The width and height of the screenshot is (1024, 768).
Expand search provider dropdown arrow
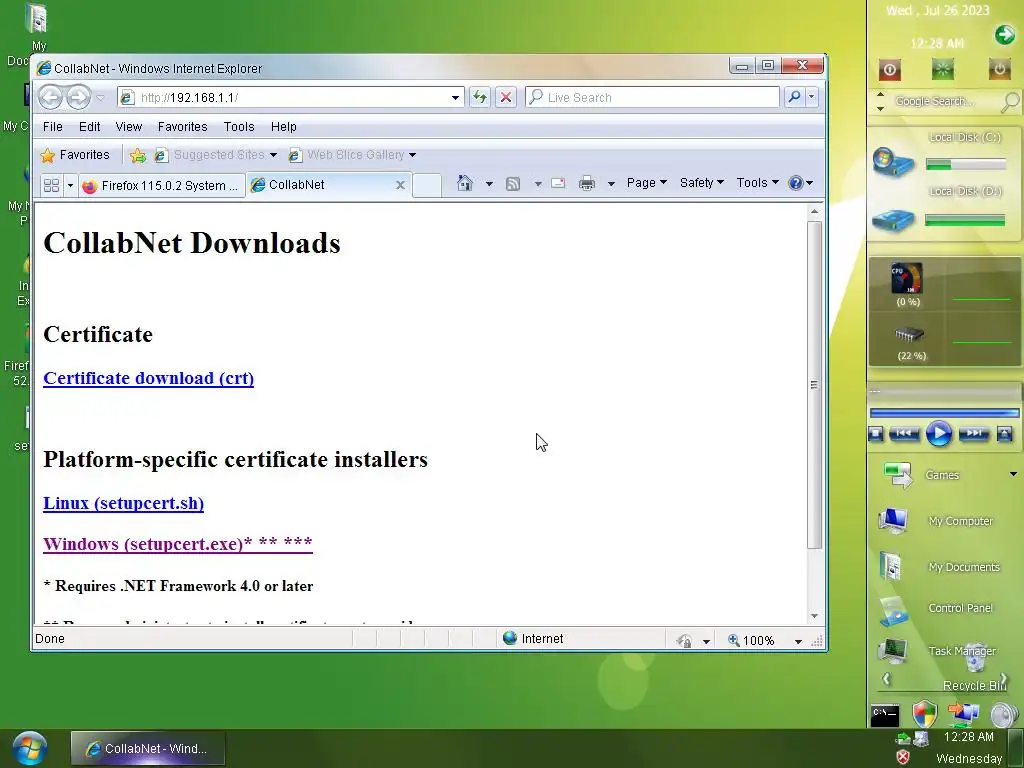coord(812,97)
